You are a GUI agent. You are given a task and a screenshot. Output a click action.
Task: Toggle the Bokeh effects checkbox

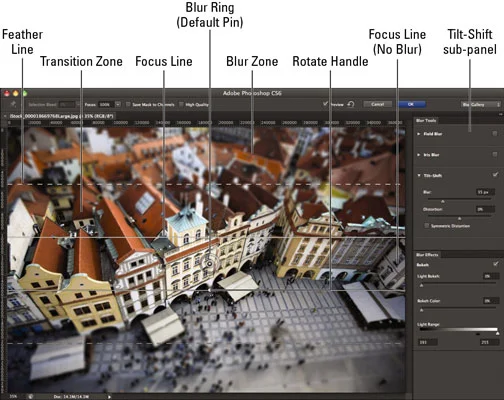pos(495,264)
